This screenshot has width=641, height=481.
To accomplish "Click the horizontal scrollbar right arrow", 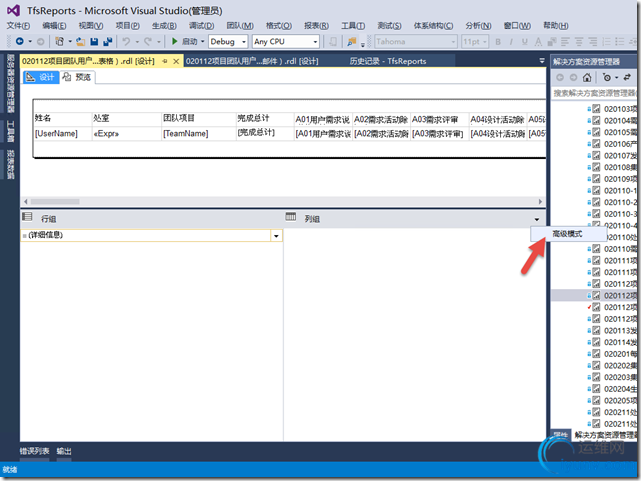I will point(540,201).
